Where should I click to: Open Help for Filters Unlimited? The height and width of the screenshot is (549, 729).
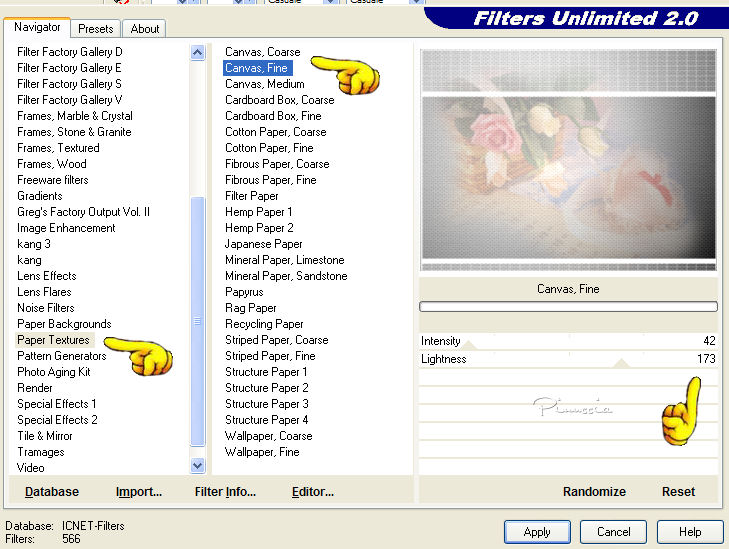(690, 532)
